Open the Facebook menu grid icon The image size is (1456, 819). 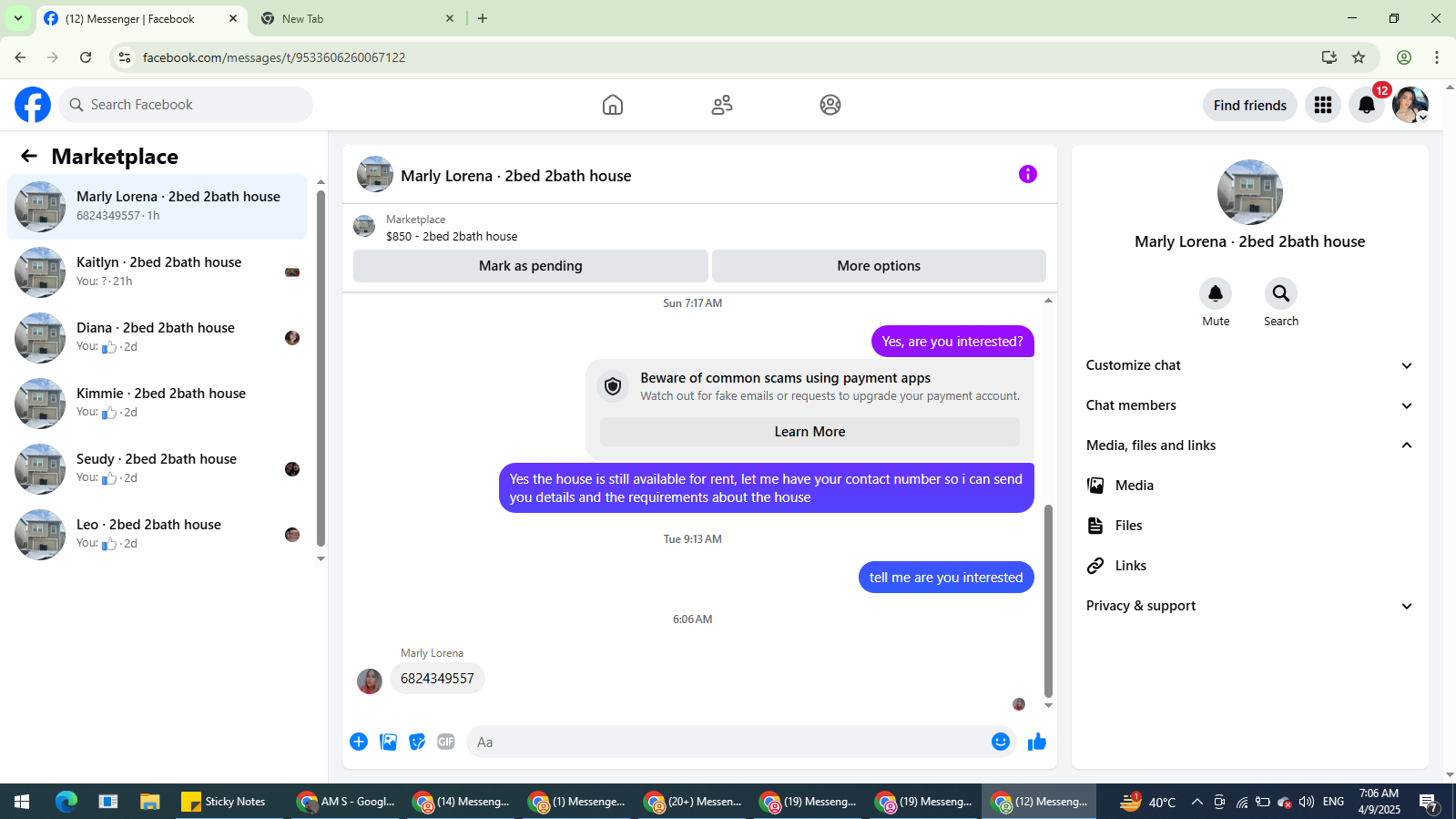point(1323,105)
